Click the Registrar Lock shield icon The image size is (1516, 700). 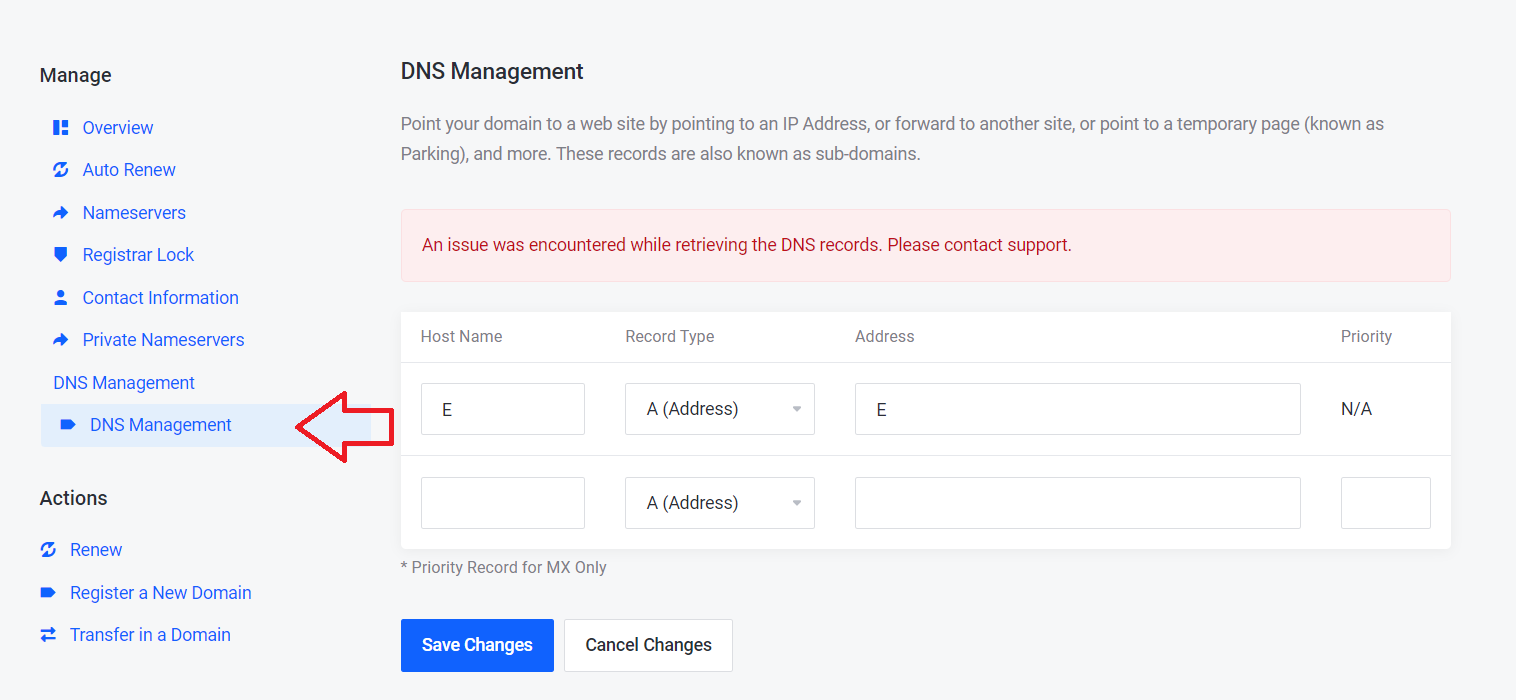[x=60, y=255]
